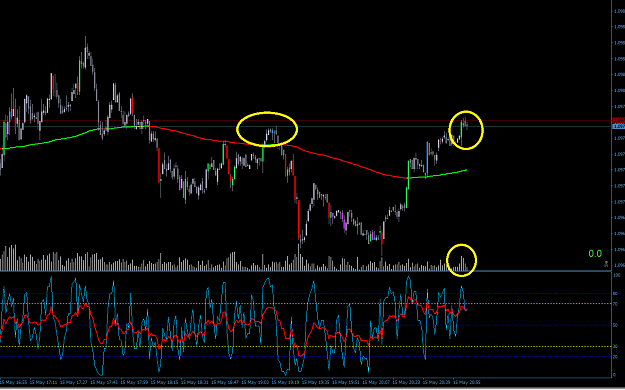This screenshot has height=390, width=625.
Task: Click the 15 May 17:27 time label
Action: coord(74,382)
